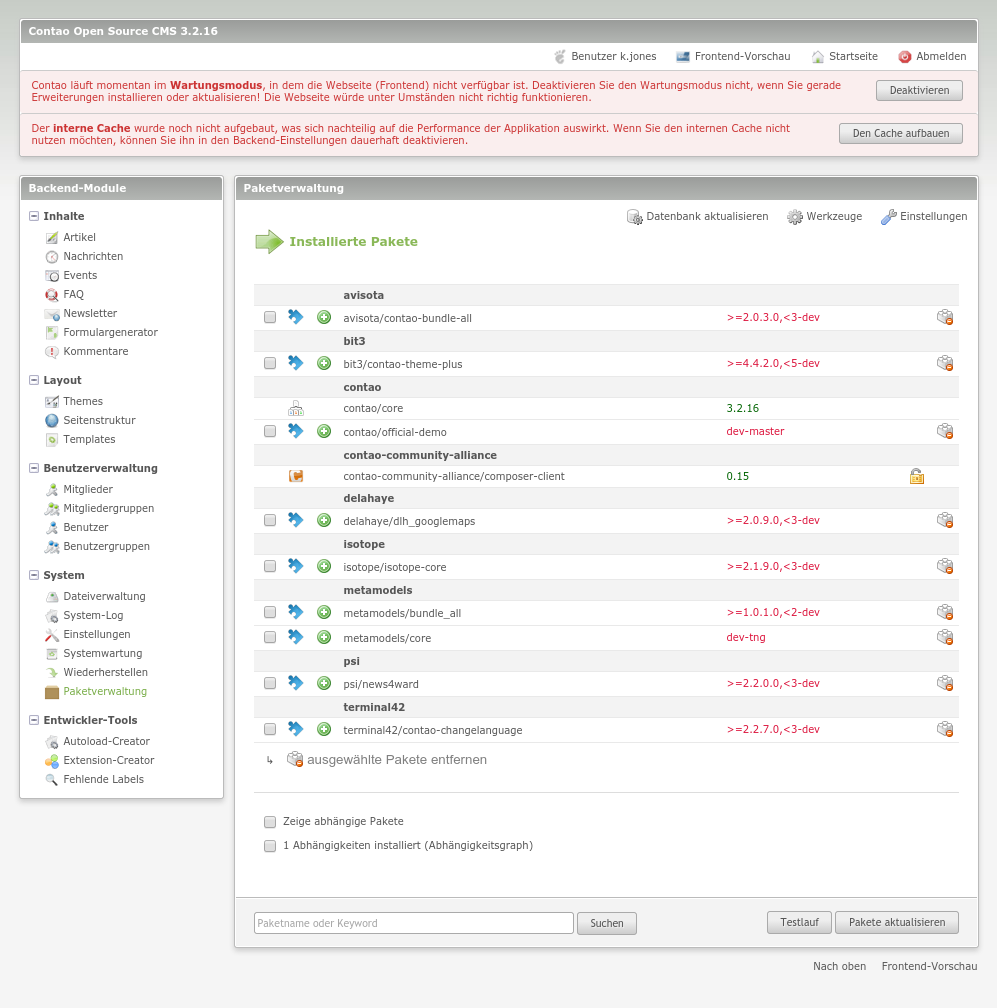Enable Zeige abhängige Pakete checkbox
997x1008 pixels.
click(270, 822)
